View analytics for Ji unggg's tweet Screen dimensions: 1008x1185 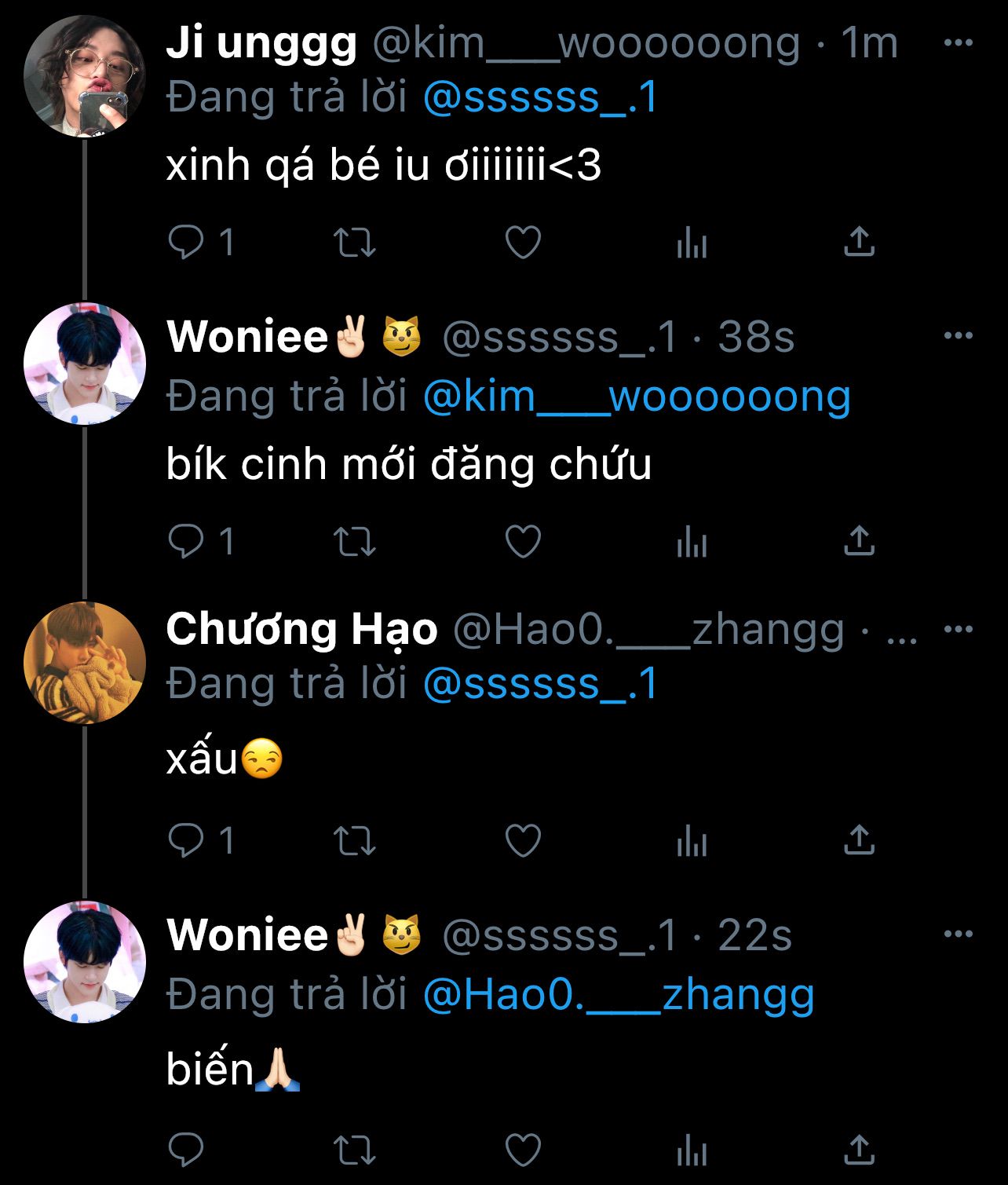(692, 242)
